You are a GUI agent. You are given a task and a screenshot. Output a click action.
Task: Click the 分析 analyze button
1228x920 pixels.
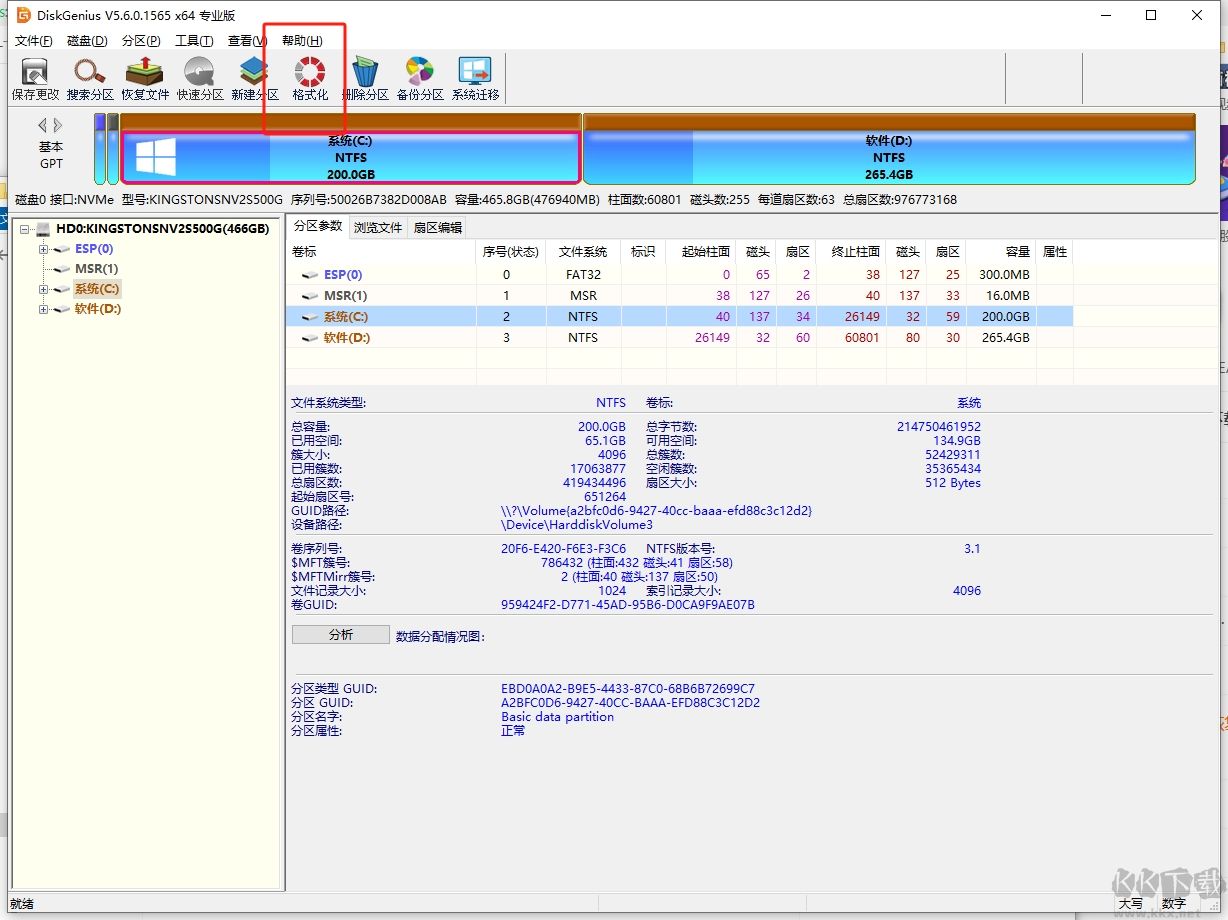coord(340,635)
